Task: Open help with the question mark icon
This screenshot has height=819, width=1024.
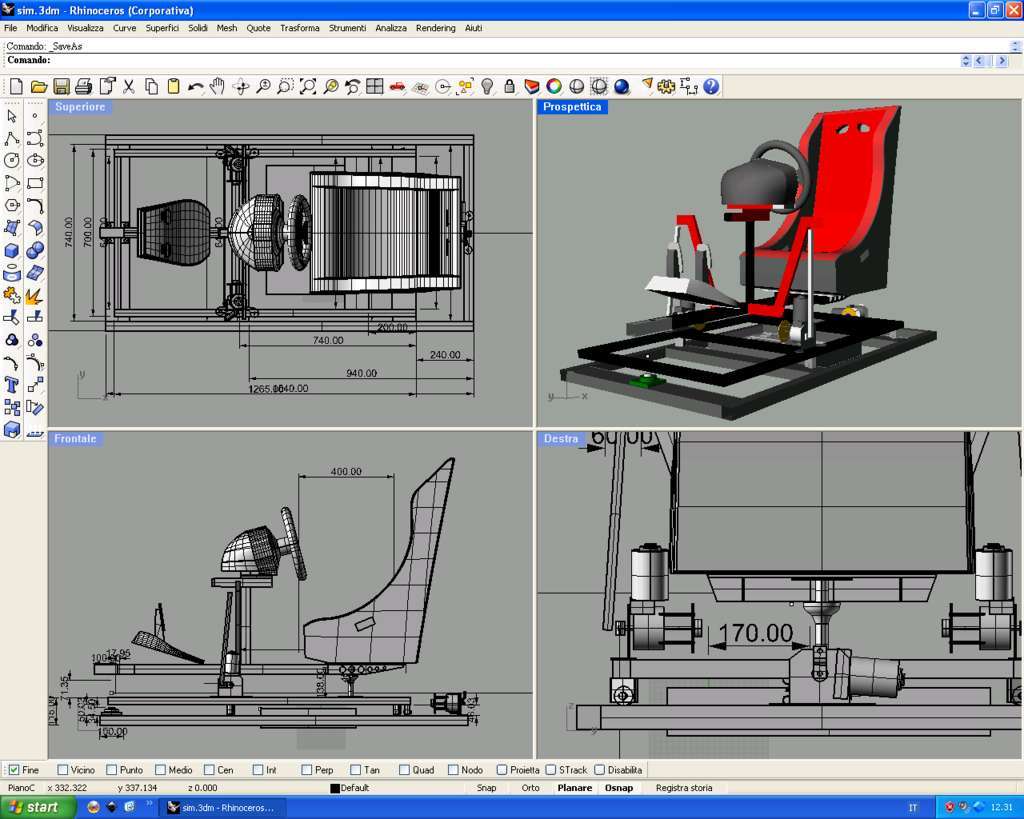Action: coord(711,86)
